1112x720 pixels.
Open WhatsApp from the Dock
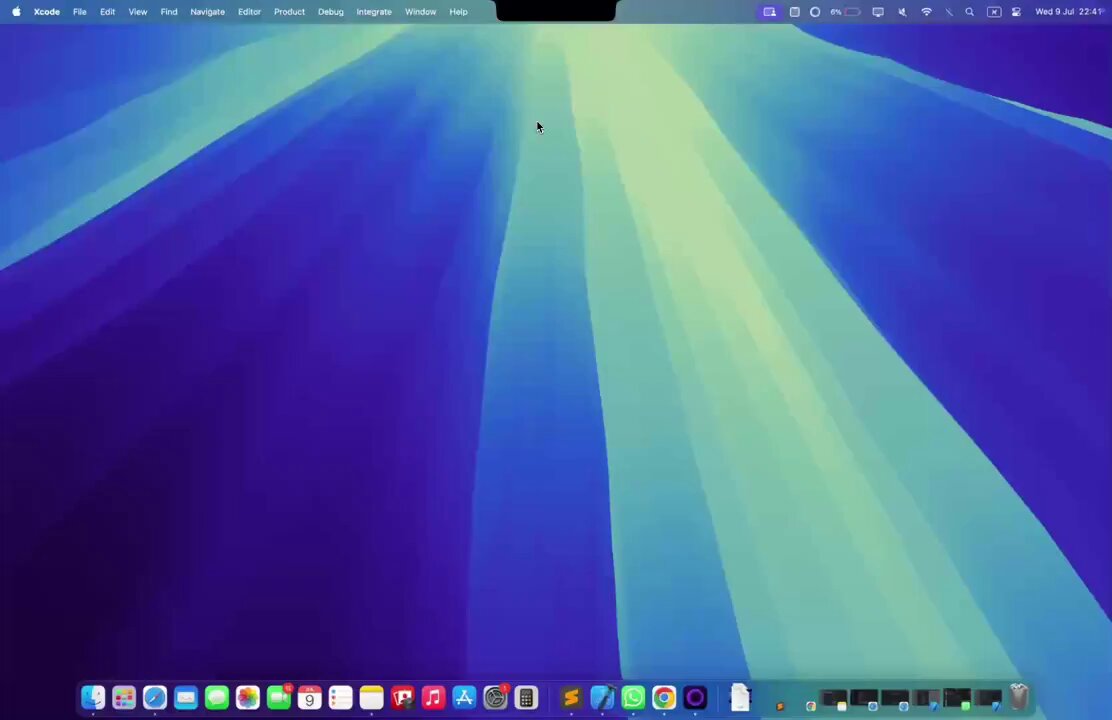click(633, 697)
